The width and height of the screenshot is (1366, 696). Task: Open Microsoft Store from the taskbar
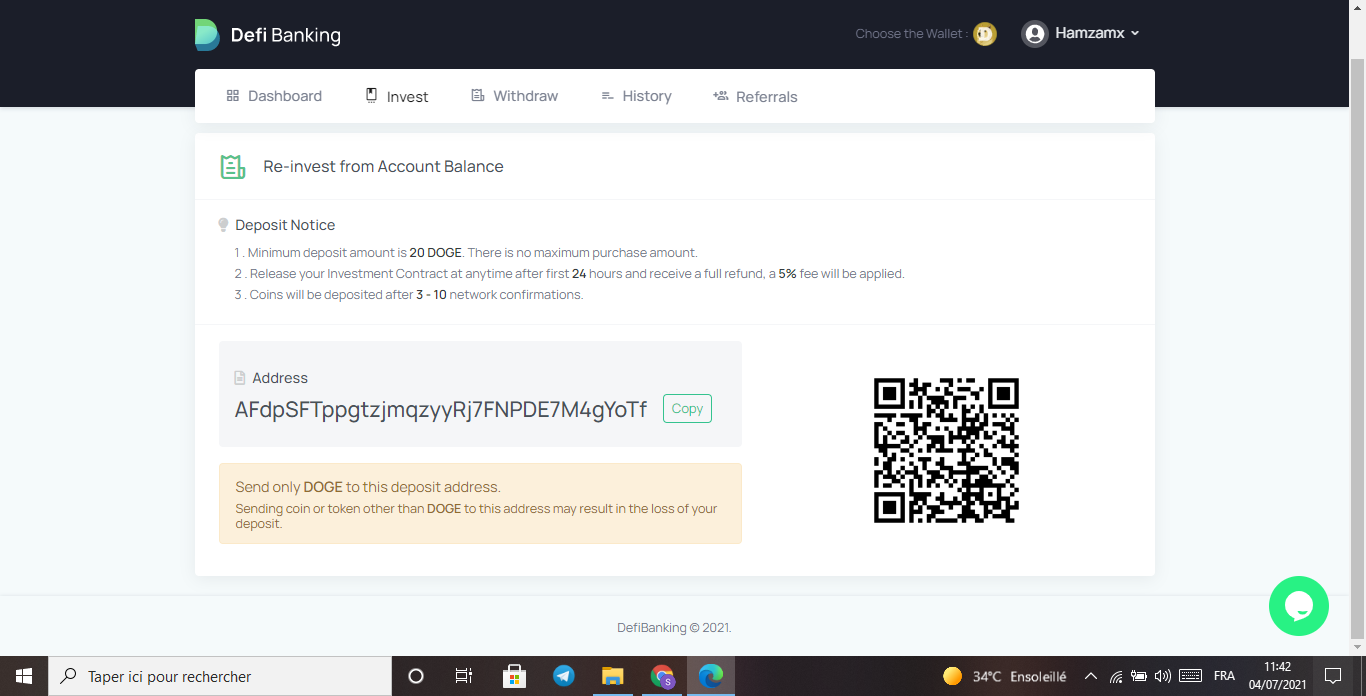[x=514, y=676]
